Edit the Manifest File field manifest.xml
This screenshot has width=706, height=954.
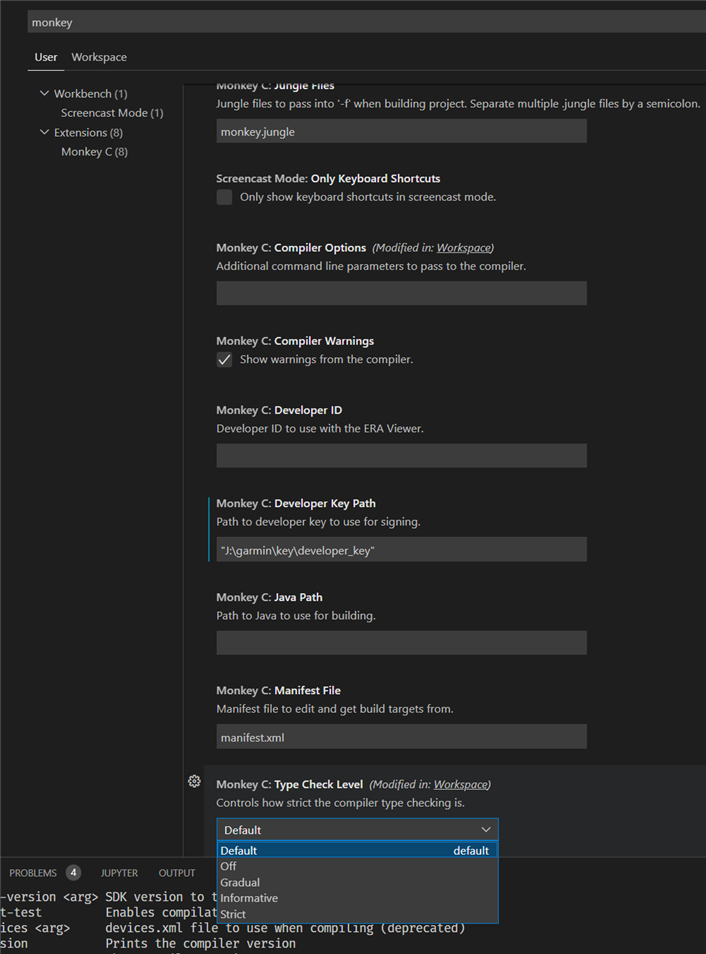[x=402, y=737]
